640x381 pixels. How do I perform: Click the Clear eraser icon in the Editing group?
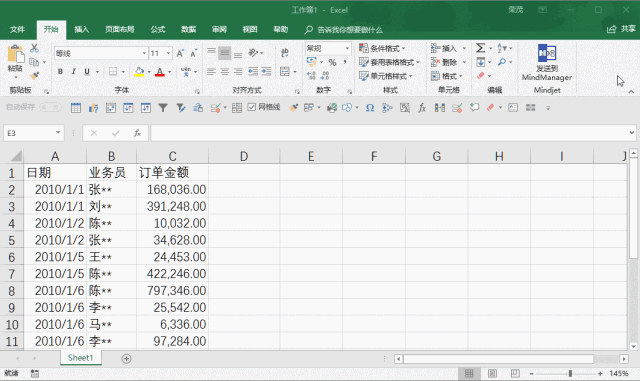481,76
